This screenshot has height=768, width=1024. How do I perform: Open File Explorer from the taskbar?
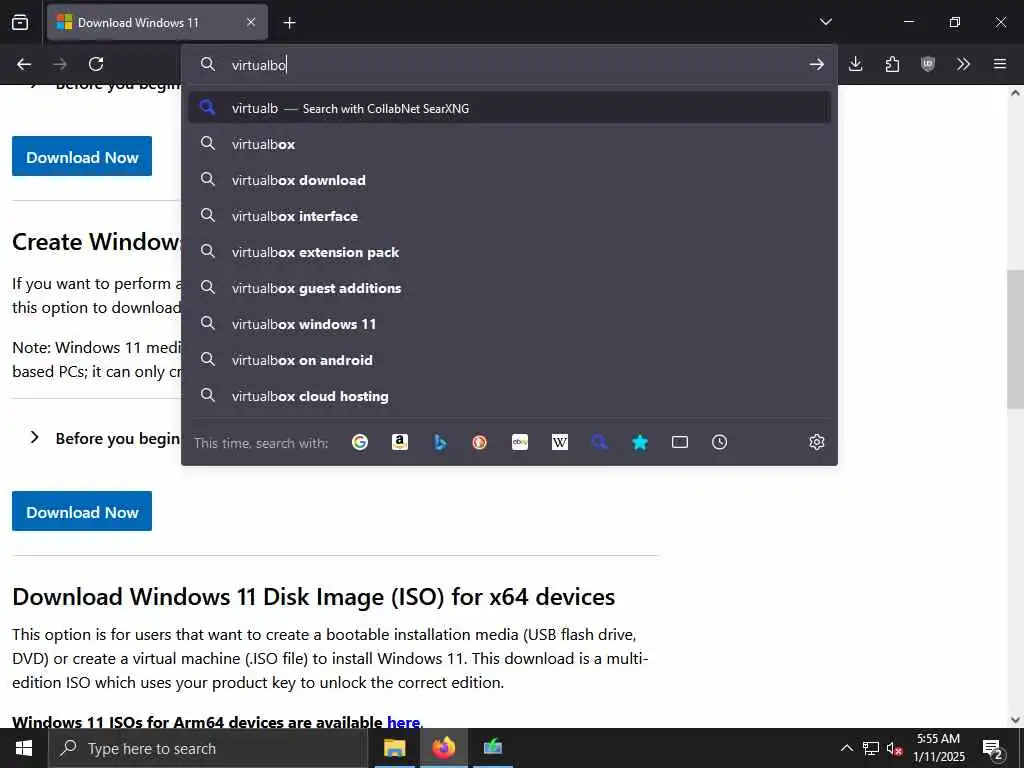coord(394,748)
